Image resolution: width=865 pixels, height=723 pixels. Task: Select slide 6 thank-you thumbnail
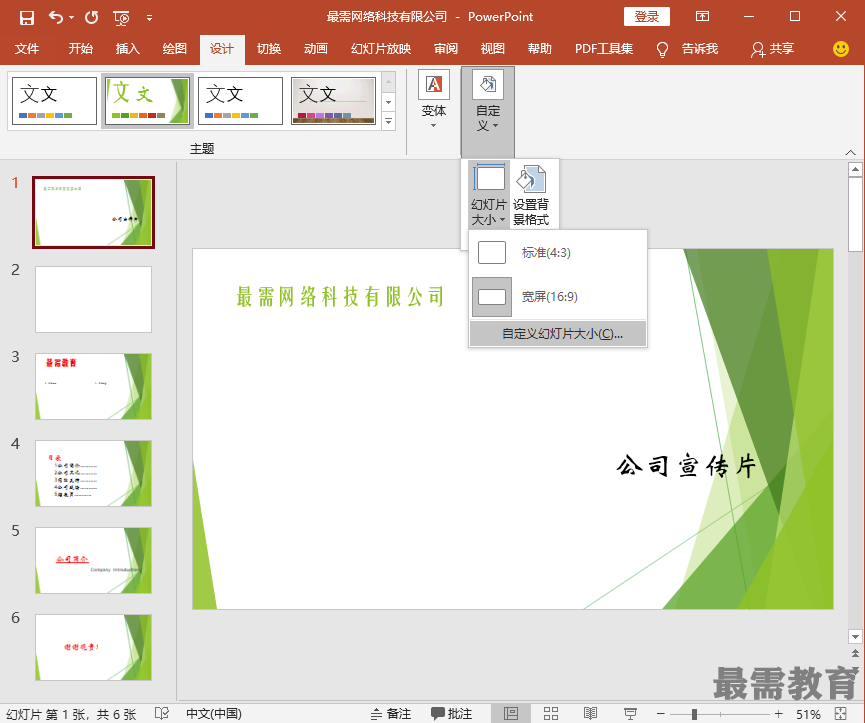click(x=93, y=647)
